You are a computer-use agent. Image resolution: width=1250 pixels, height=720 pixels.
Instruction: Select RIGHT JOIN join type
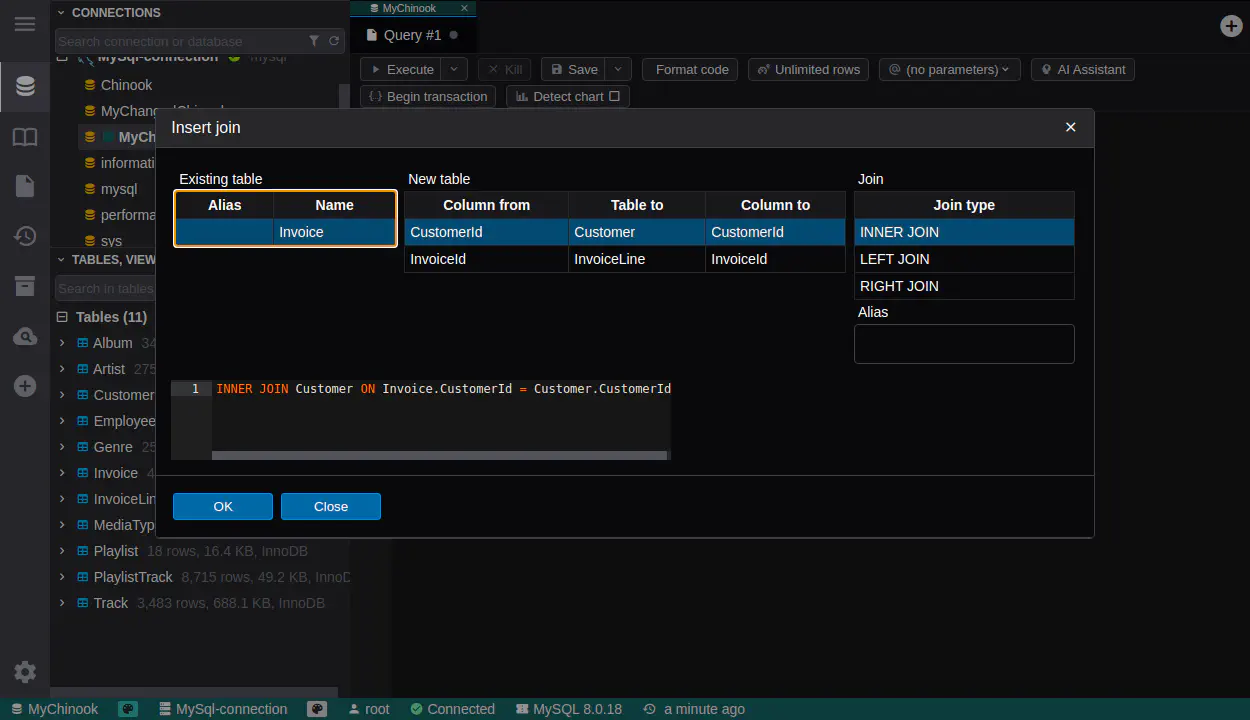(963, 286)
